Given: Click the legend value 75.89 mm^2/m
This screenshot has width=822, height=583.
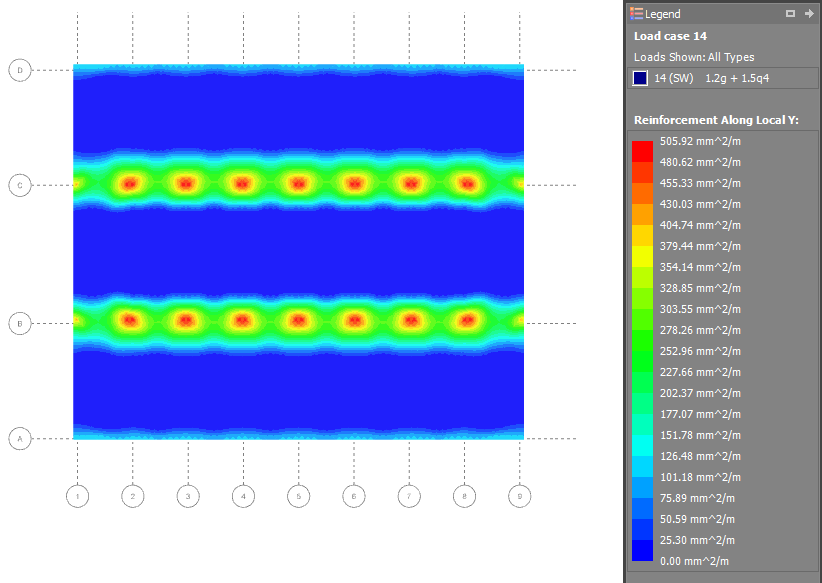Looking at the screenshot, I should click(x=697, y=498).
